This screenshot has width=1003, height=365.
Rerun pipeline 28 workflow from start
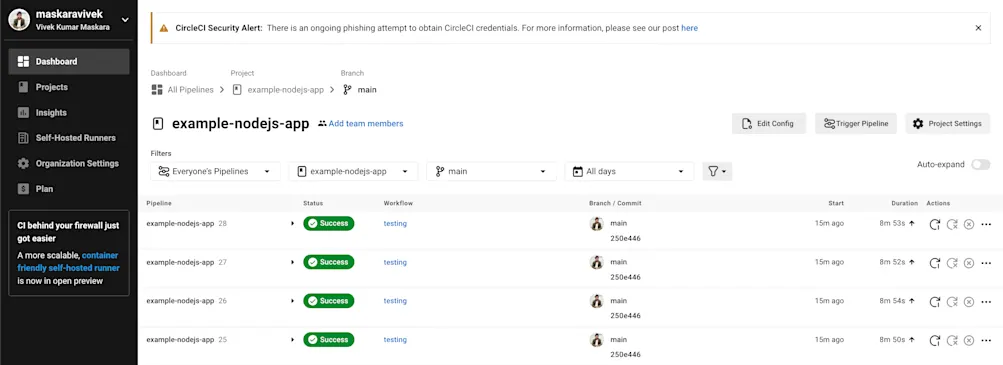pyautogui.click(x=935, y=224)
